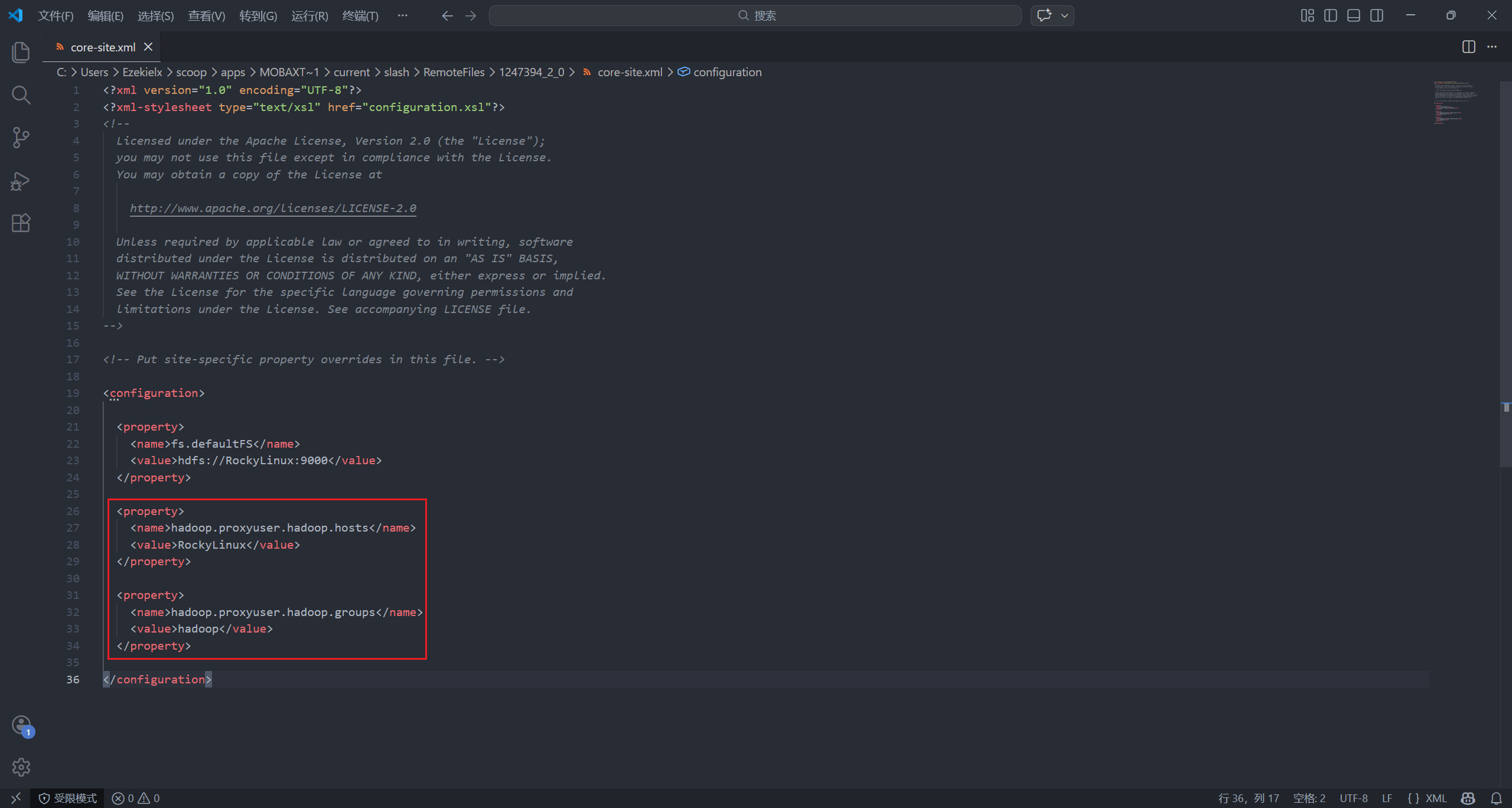
Task: Toggle the secondary side bar layout
Action: click(x=1377, y=15)
